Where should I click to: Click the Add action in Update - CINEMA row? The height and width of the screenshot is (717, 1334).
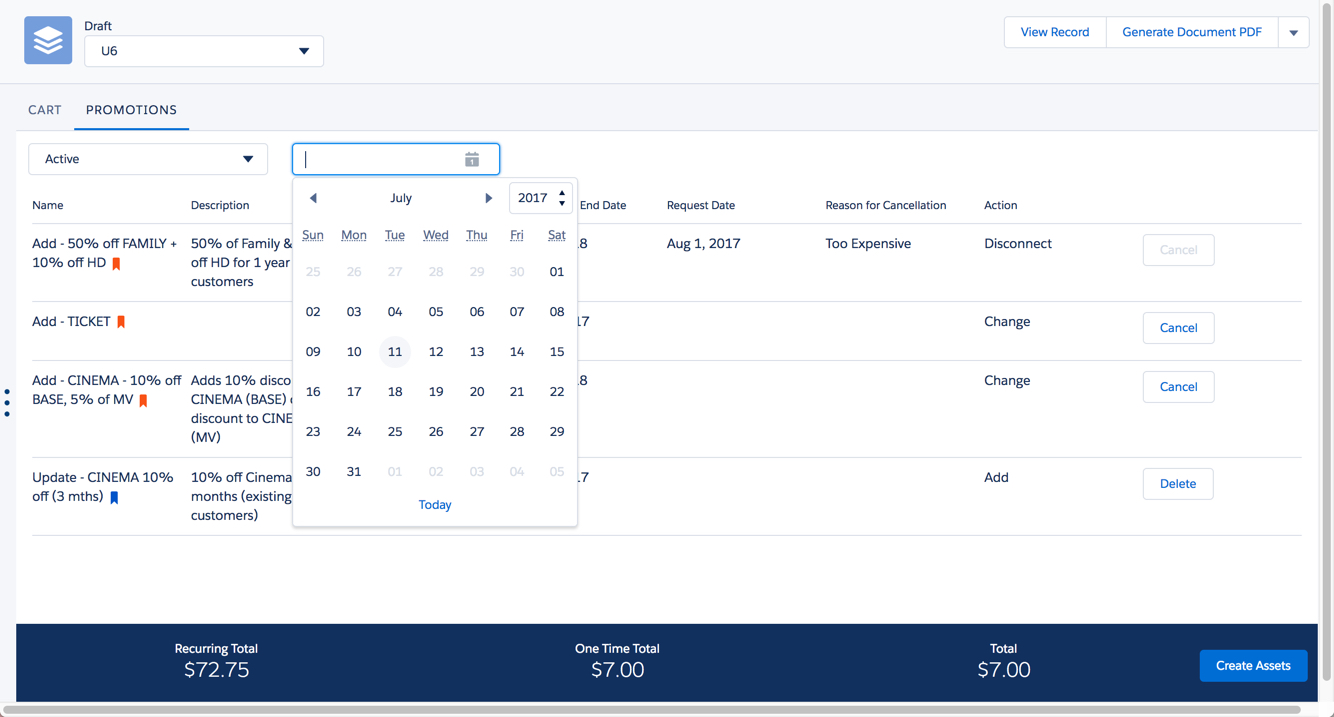click(996, 478)
